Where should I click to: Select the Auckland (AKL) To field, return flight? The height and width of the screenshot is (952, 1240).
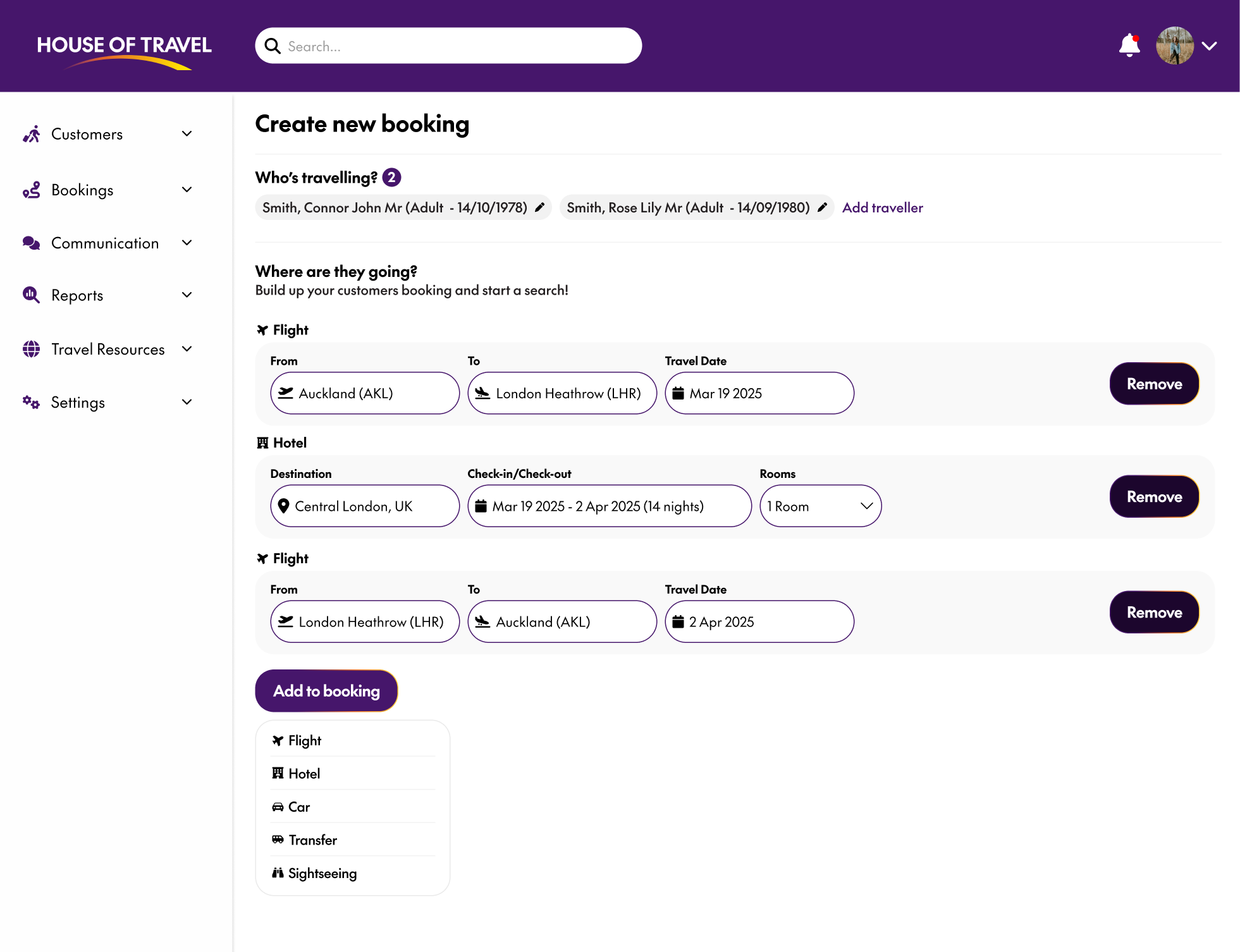[x=562, y=621]
